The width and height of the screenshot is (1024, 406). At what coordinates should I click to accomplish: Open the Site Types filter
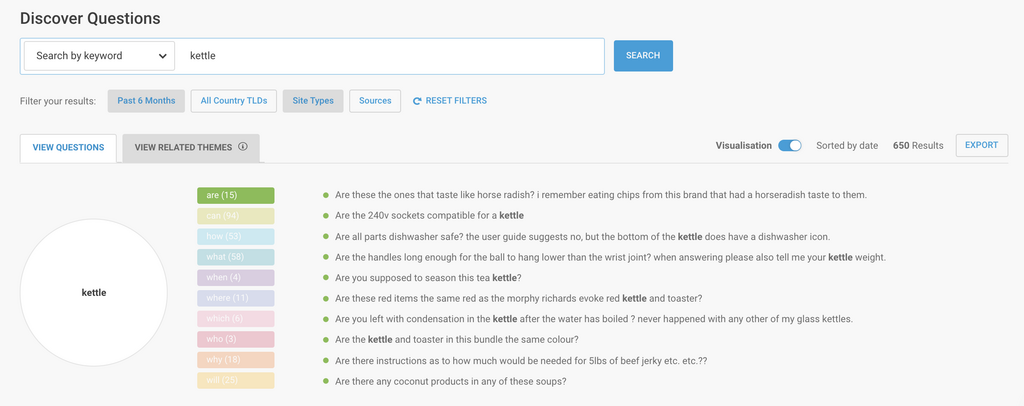point(313,101)
